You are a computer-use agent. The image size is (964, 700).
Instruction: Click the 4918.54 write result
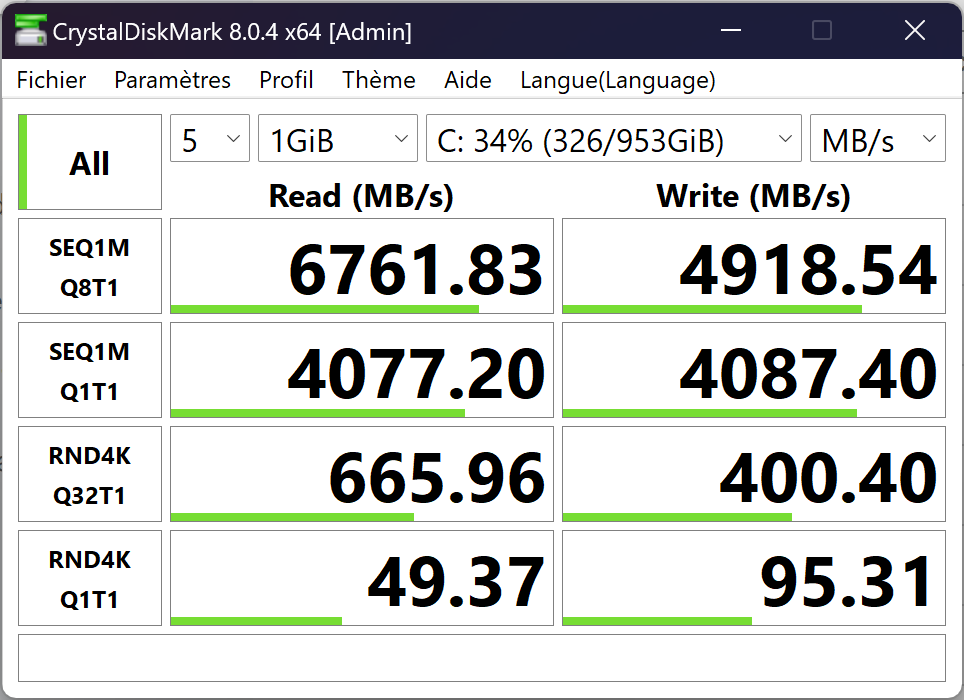754,266
